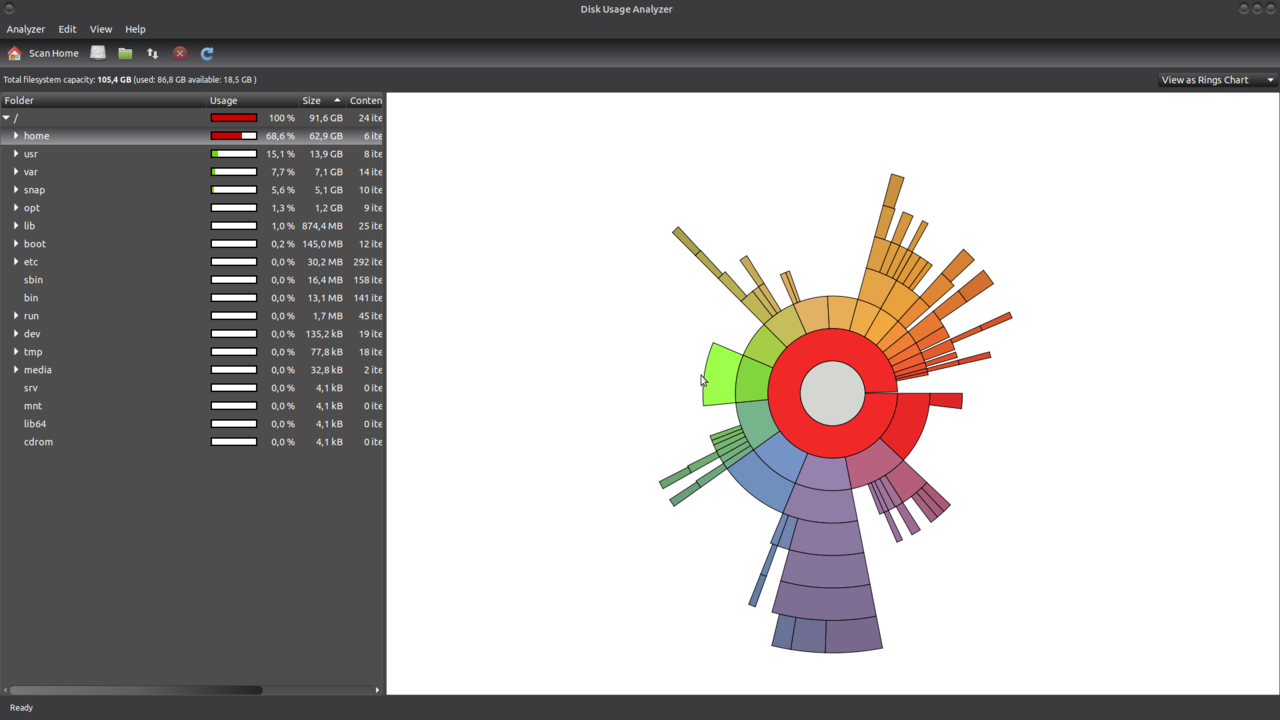Expand the opt folder
The width and height of the screenshot is (1280, 720).
click(x=16, y=208)
